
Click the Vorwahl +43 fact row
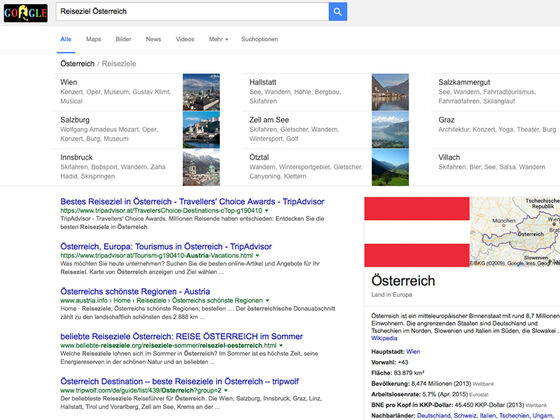(390, 362)
